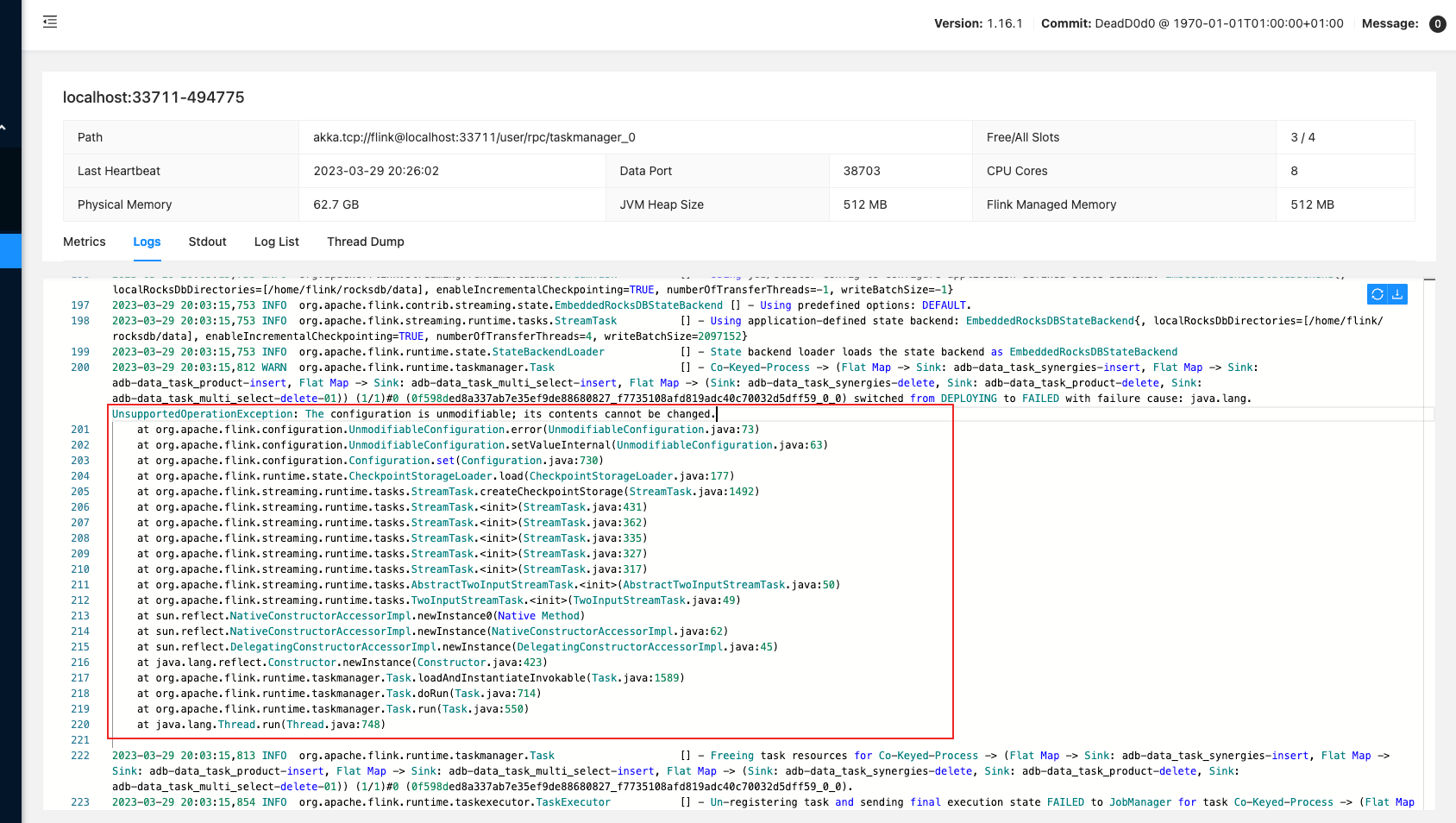Click log line number 200

click(x=80, y=368)
